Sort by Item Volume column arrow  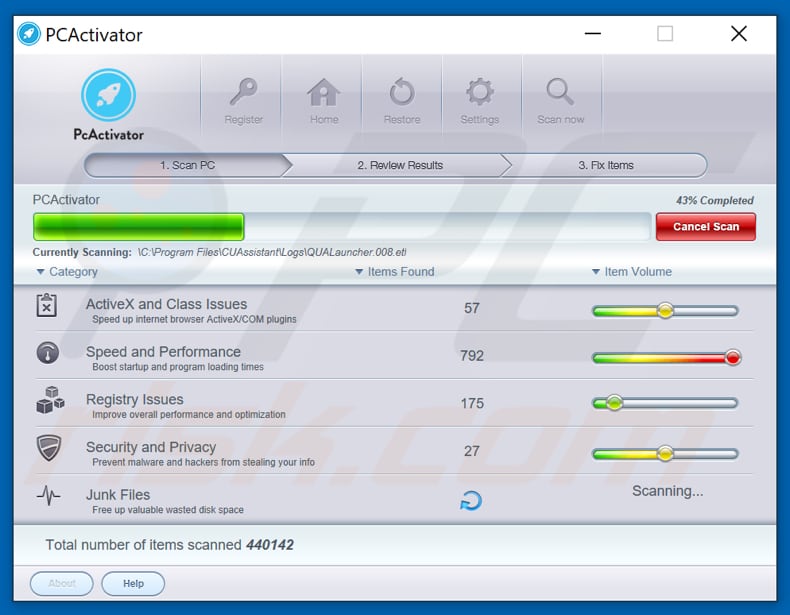596,272
